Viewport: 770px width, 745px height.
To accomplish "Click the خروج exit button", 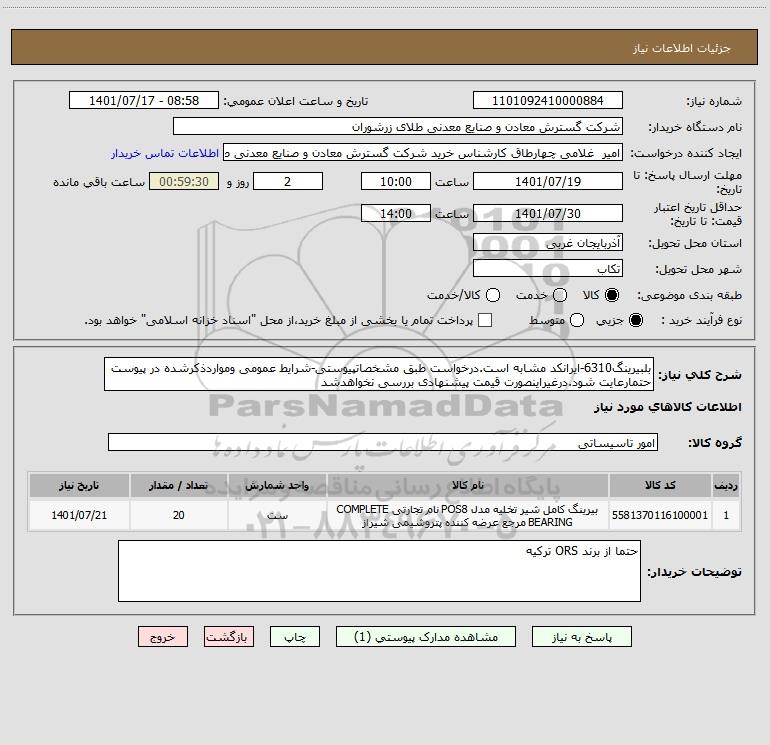I will pos(163,637).
